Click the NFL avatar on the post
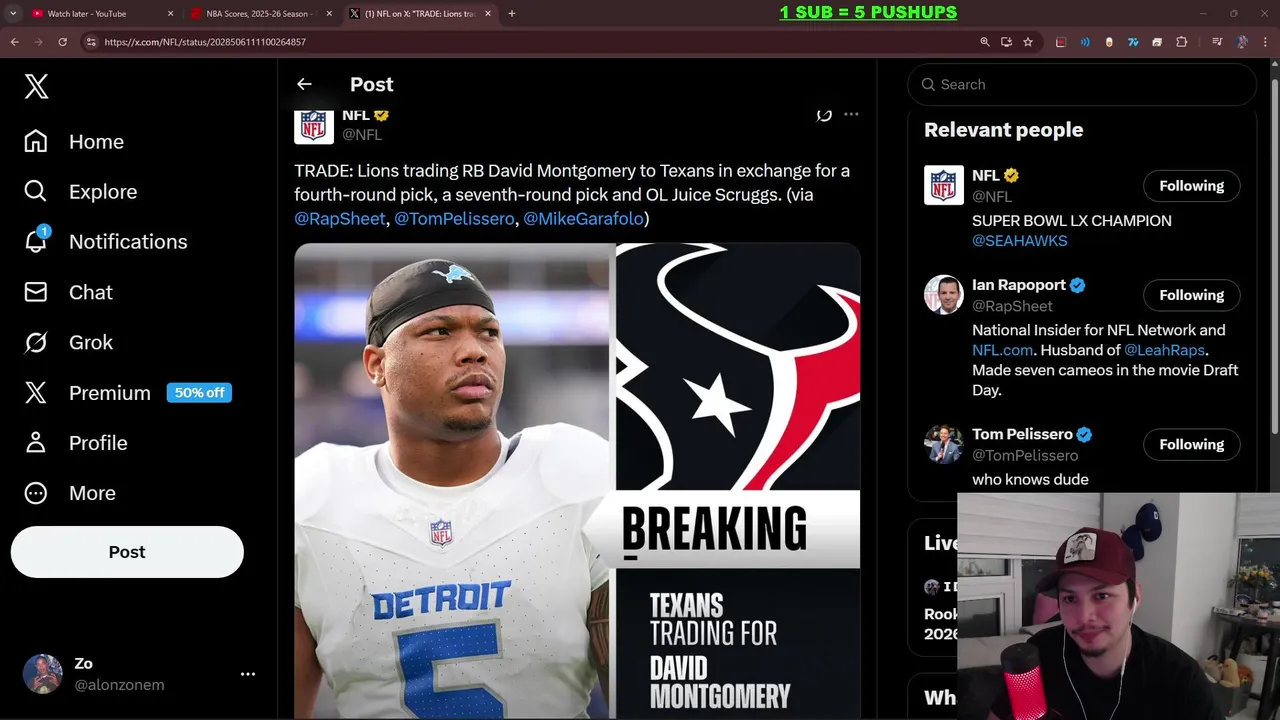Image resolution: width=1280 pixels, height=720 pixels. point(313,125)
